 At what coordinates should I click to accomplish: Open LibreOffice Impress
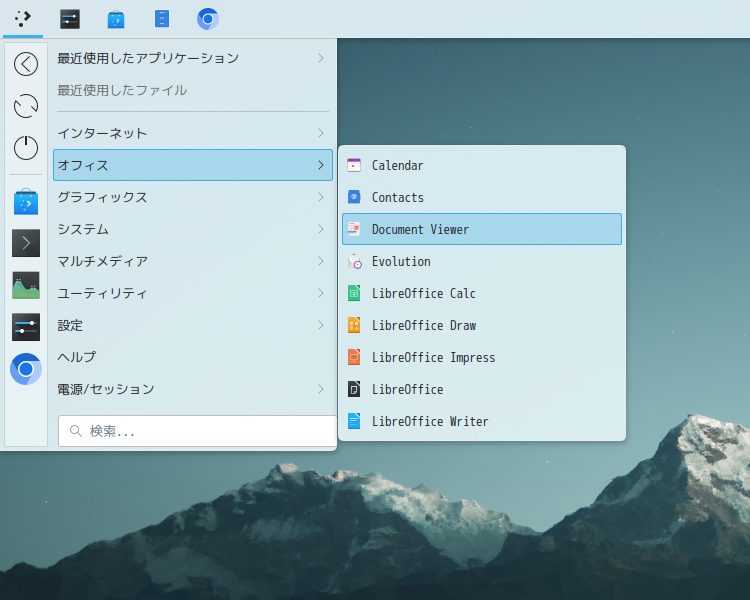(x=432, y=357)
